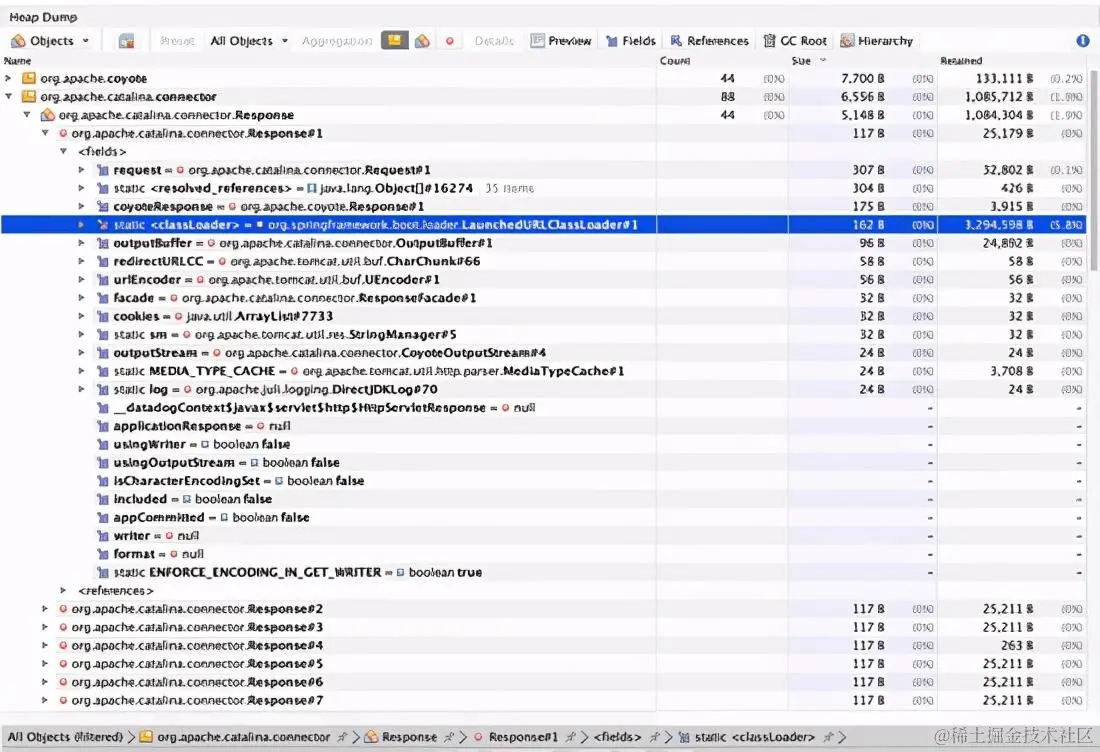
Task: Select the Response#4 instance row
Action: point(544,645)
